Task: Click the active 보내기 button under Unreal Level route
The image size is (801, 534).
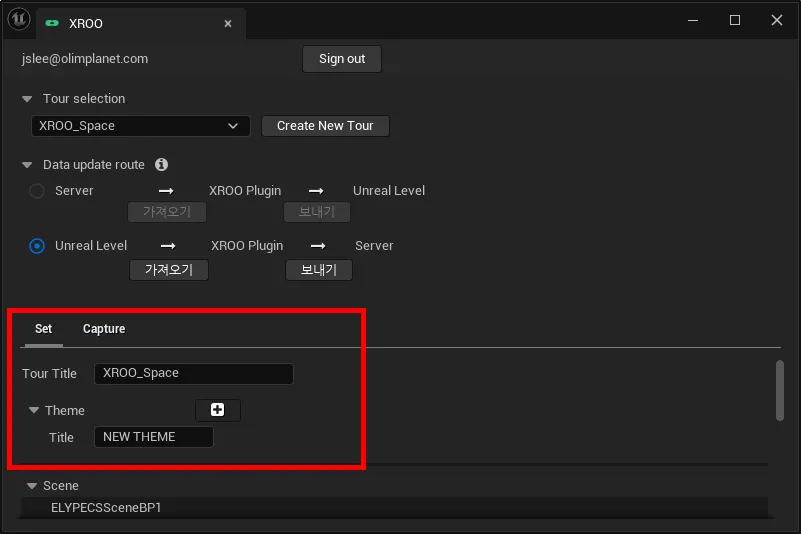Action: (319, 270)
